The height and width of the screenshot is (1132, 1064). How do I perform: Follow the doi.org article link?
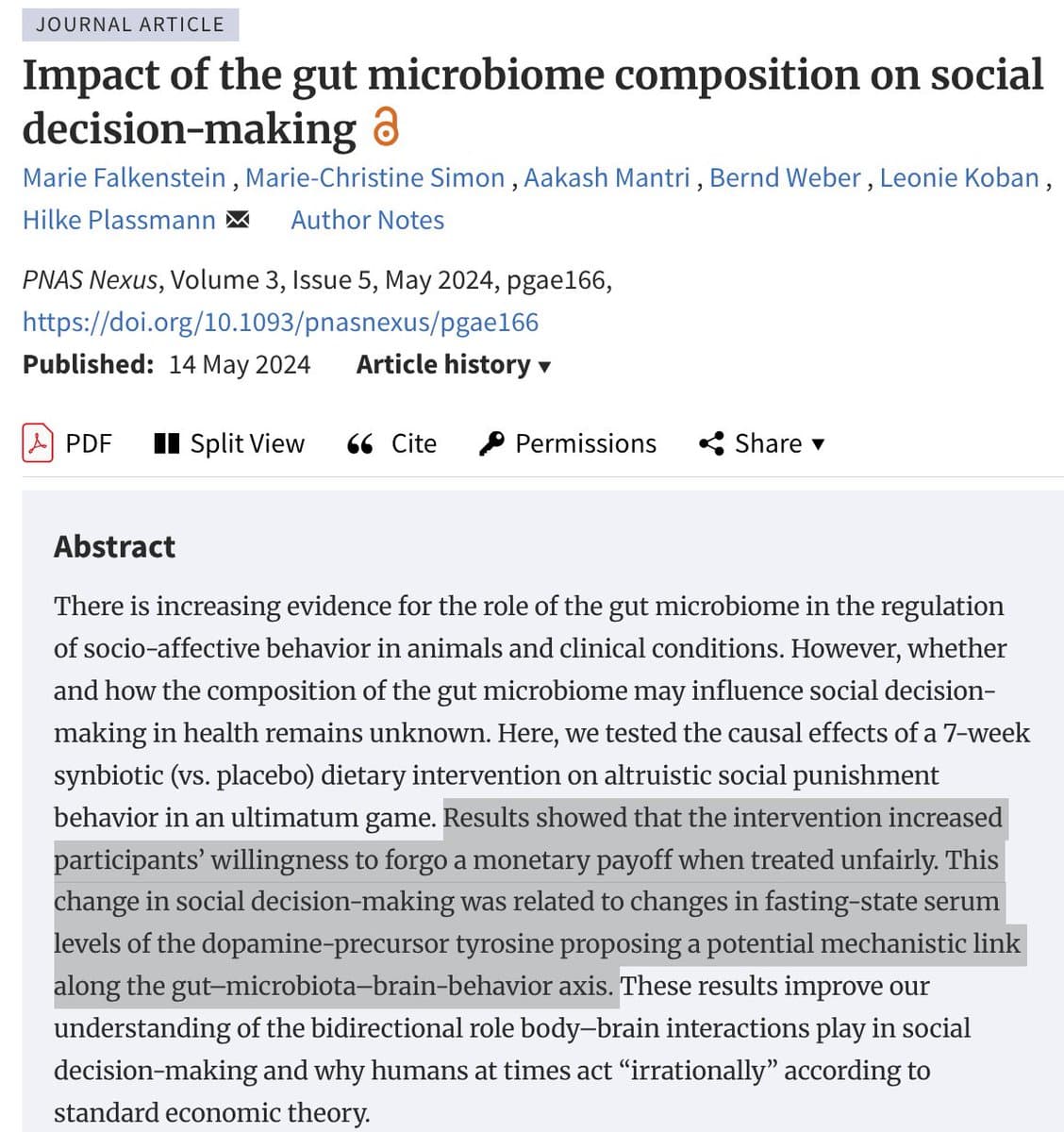tap(280, 322)
